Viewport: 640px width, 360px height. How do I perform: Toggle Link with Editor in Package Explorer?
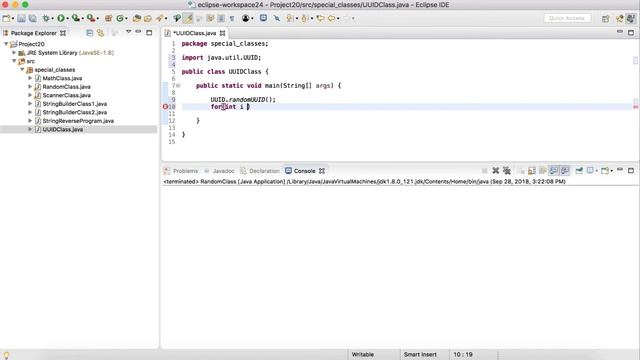click(x=100, y=33)
